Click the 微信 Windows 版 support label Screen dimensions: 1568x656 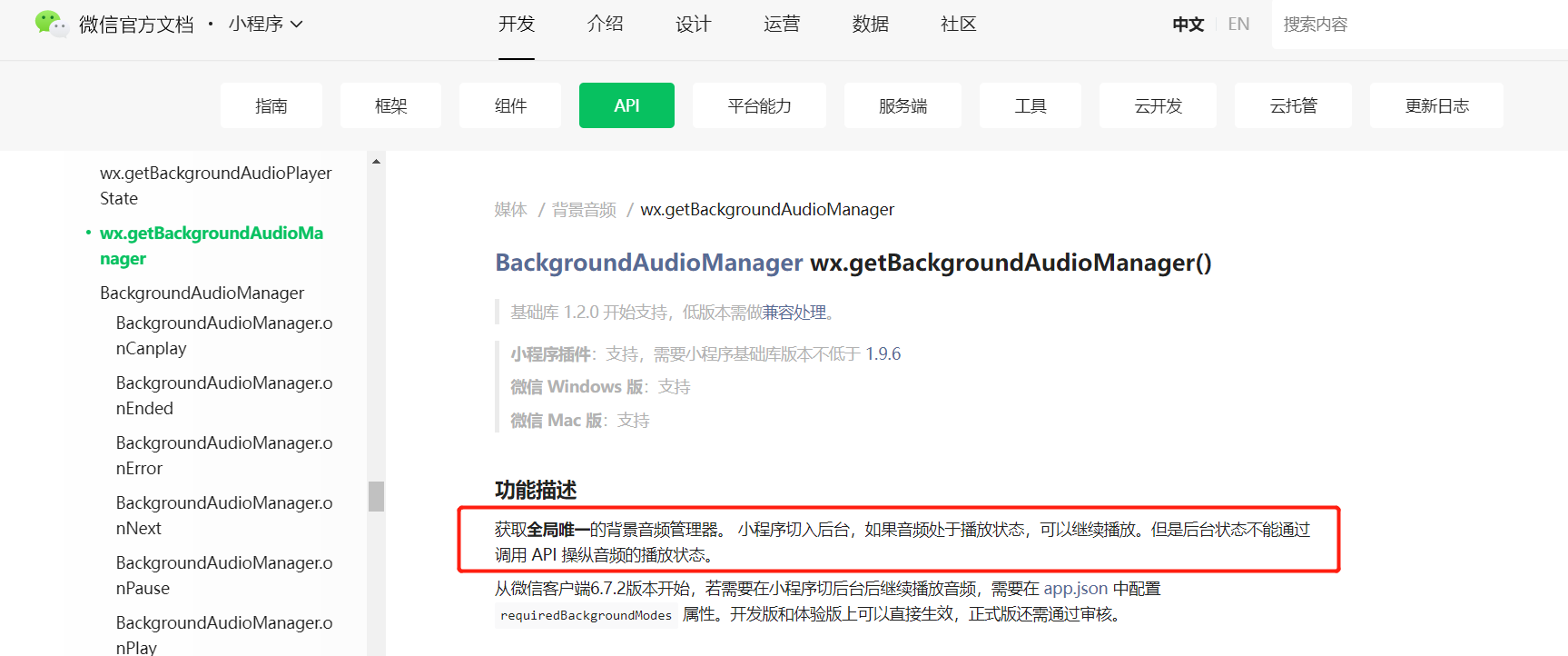click(577, 387)
